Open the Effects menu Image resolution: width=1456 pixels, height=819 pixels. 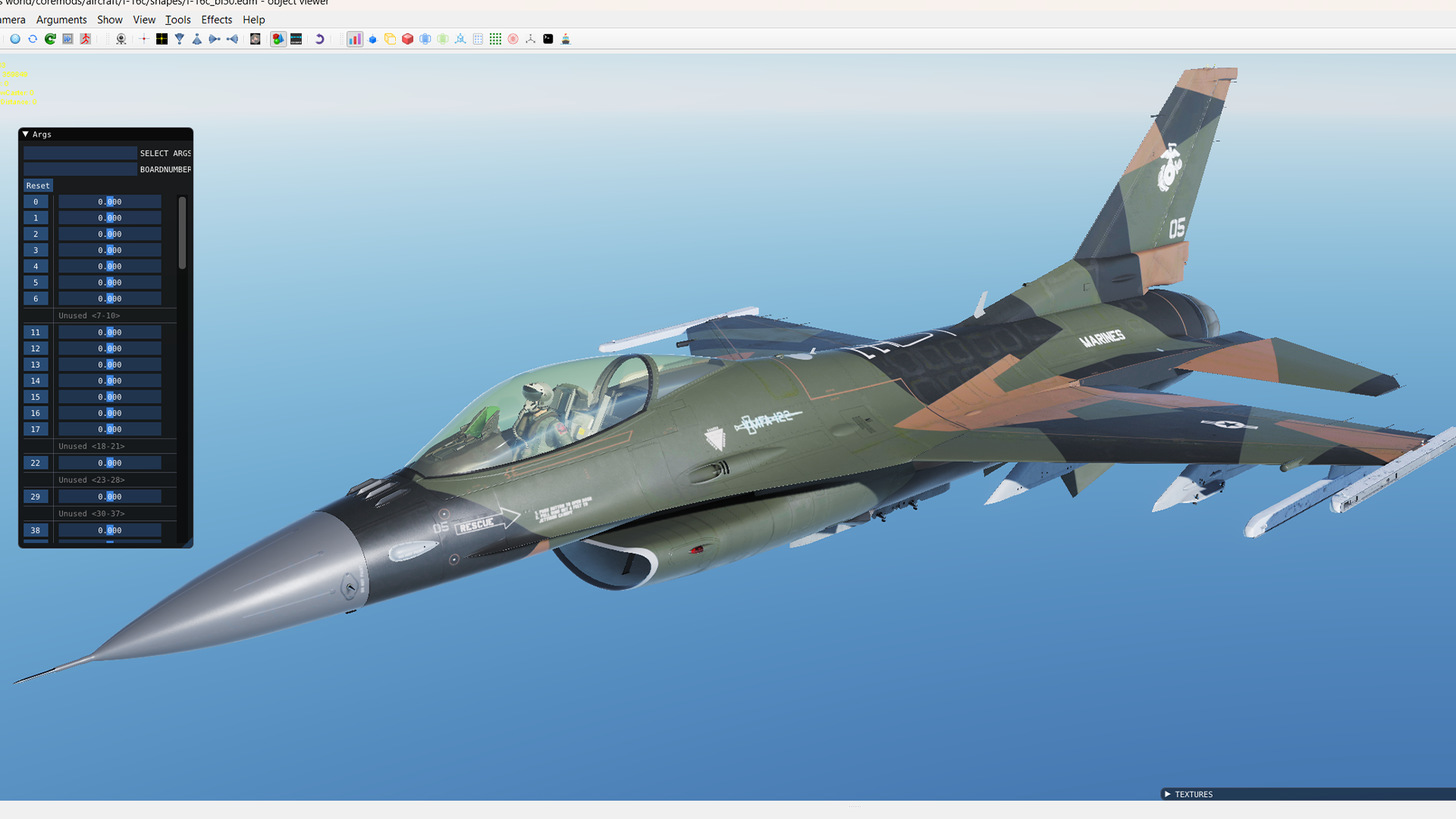216,20
